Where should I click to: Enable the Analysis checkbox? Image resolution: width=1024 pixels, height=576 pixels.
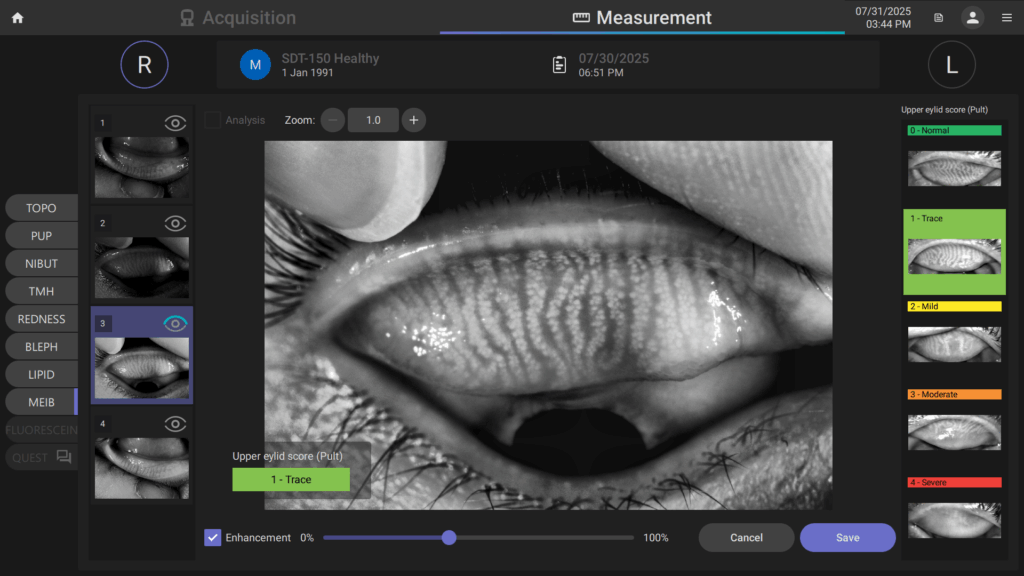coord(213,120)
